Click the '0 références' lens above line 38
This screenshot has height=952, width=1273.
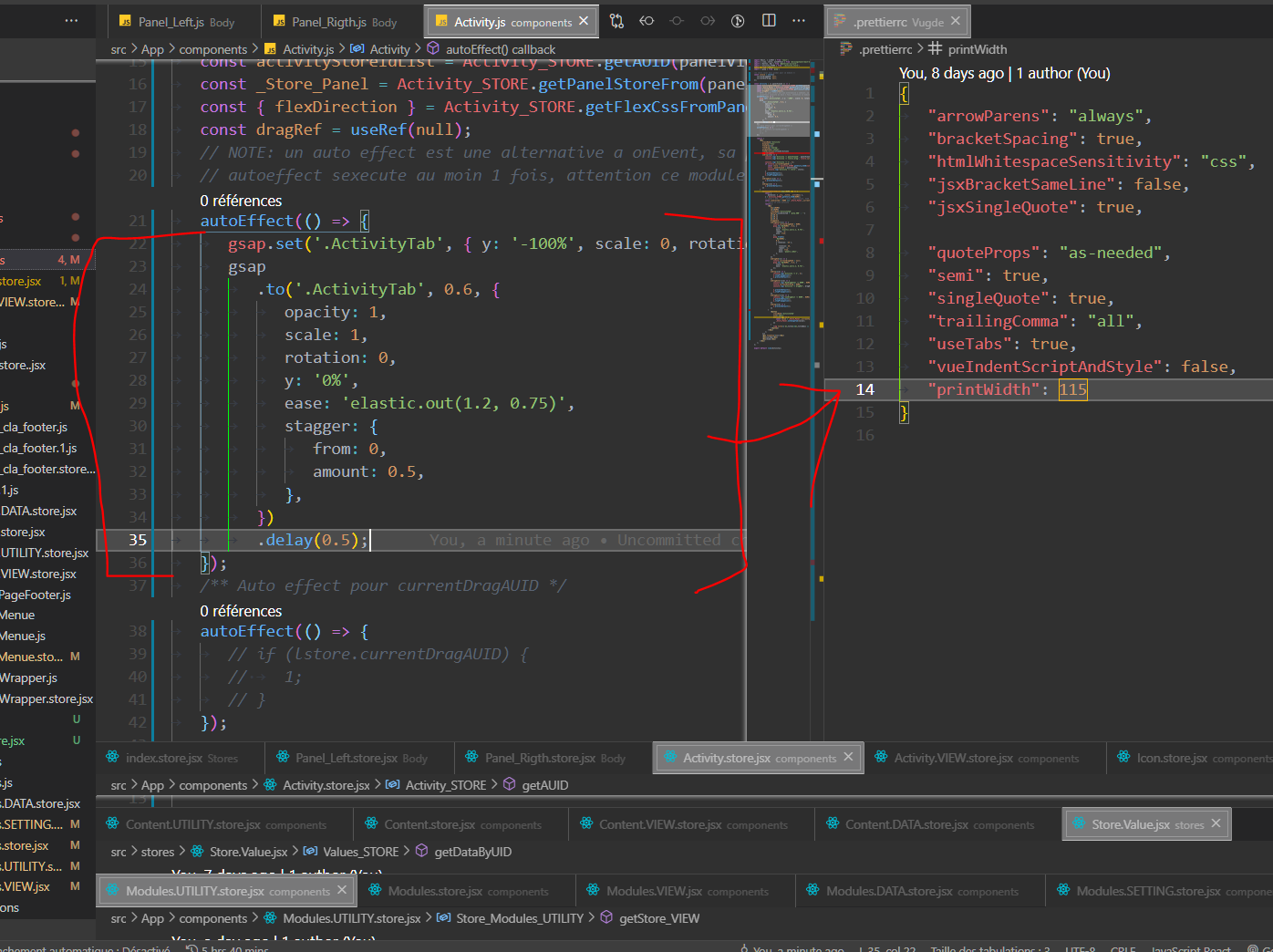[x=241, y=611]
